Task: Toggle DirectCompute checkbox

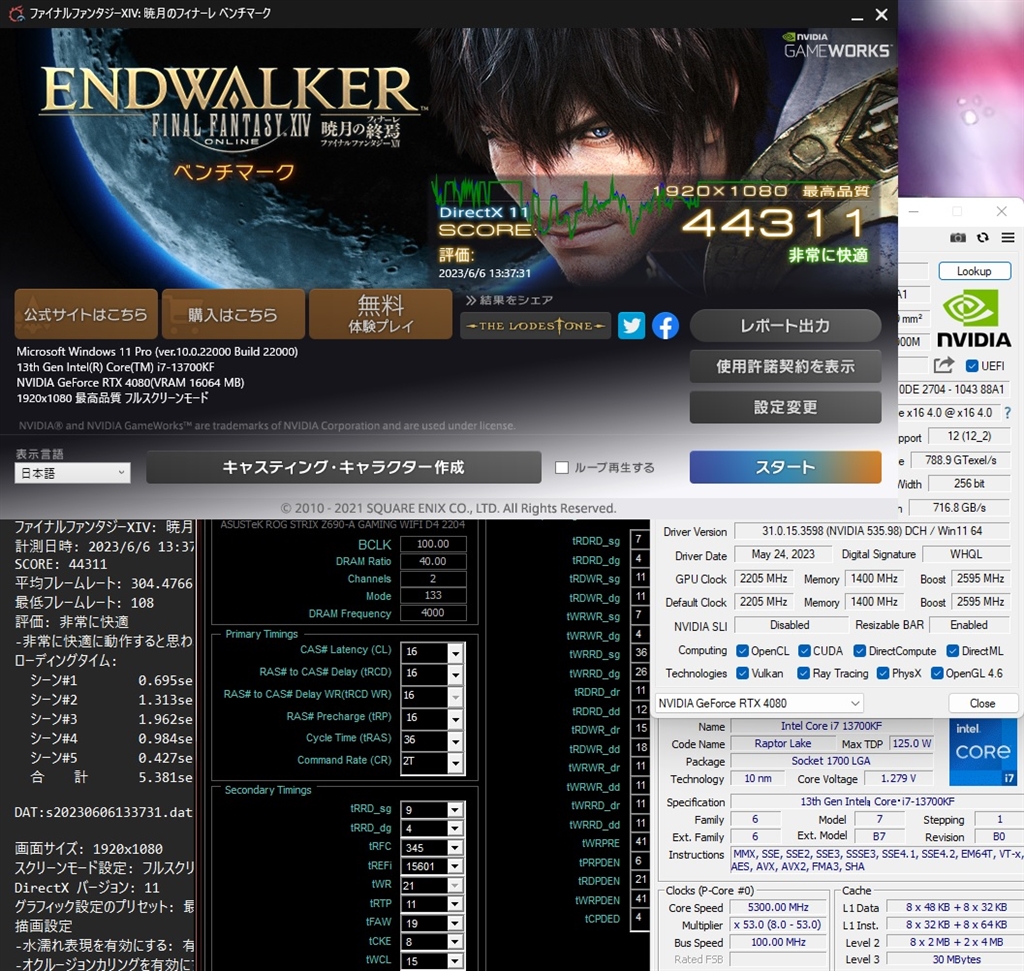Action: click(859, 651)
